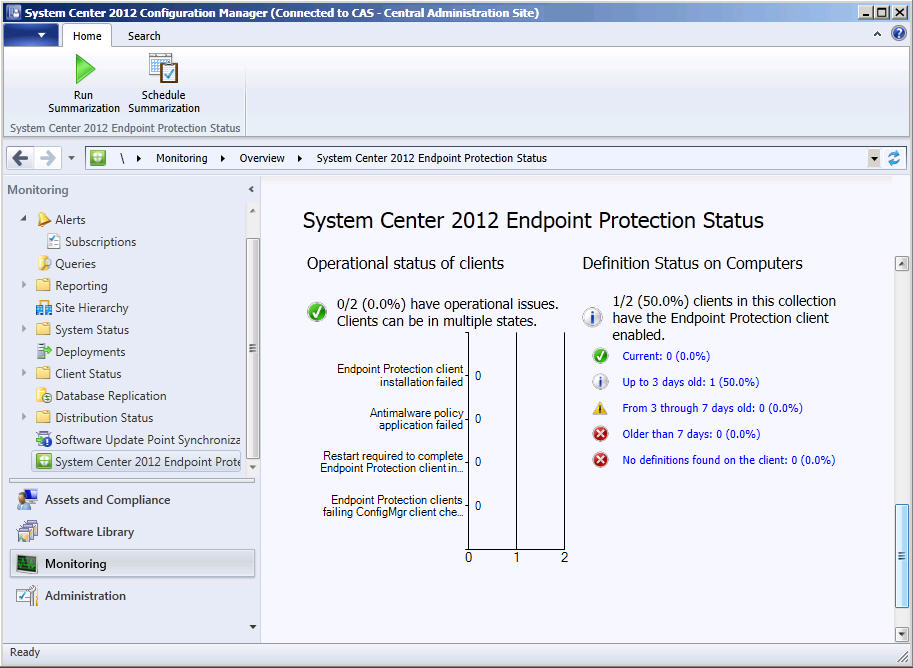Click the navigation tree scrollbar thumb
This screenshot has width=913, height=668.
(x=253, y=348)
